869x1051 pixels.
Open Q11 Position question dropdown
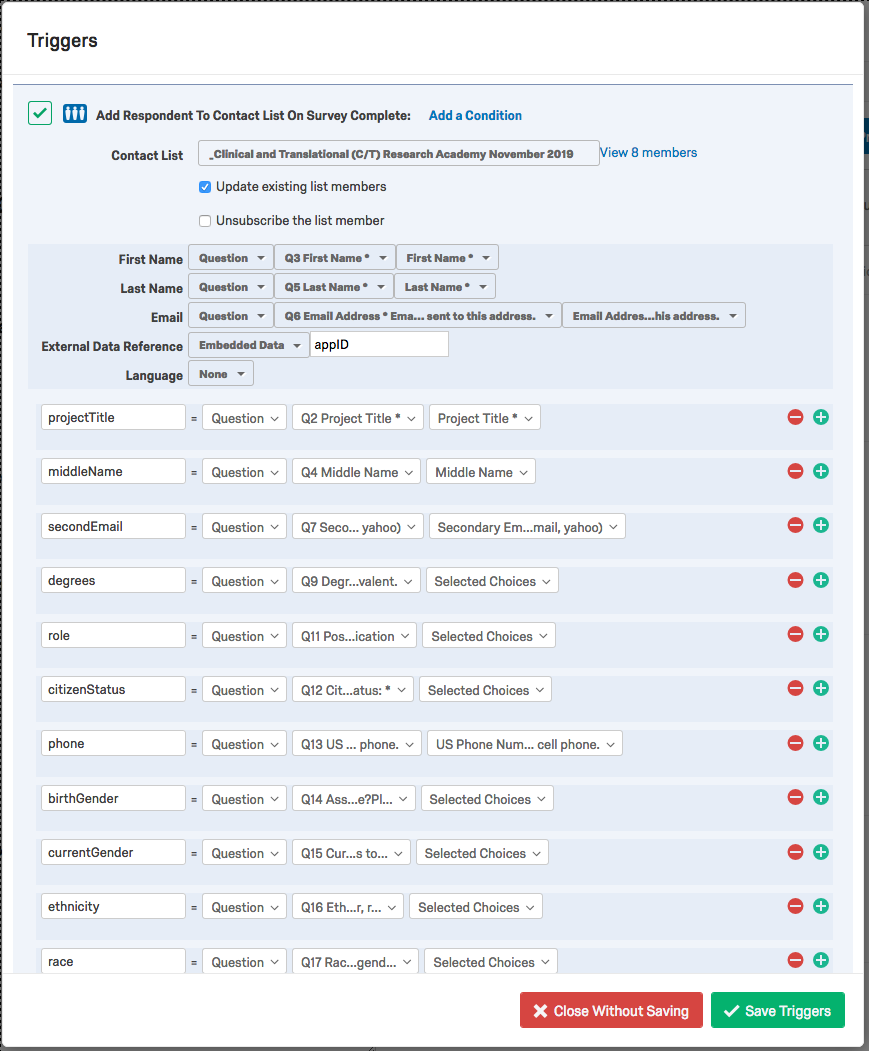[x=354, y=636]
